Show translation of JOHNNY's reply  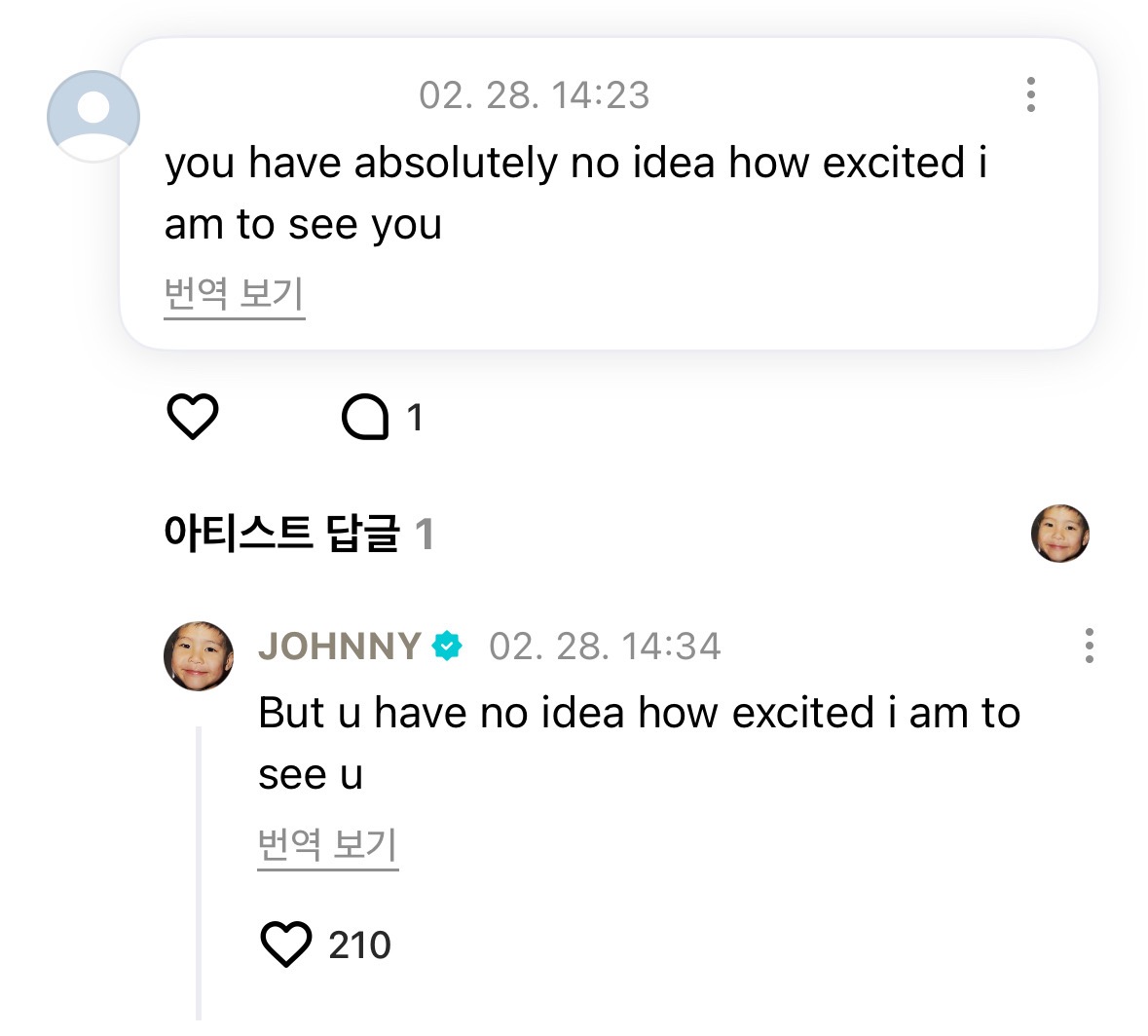(327, 844)
